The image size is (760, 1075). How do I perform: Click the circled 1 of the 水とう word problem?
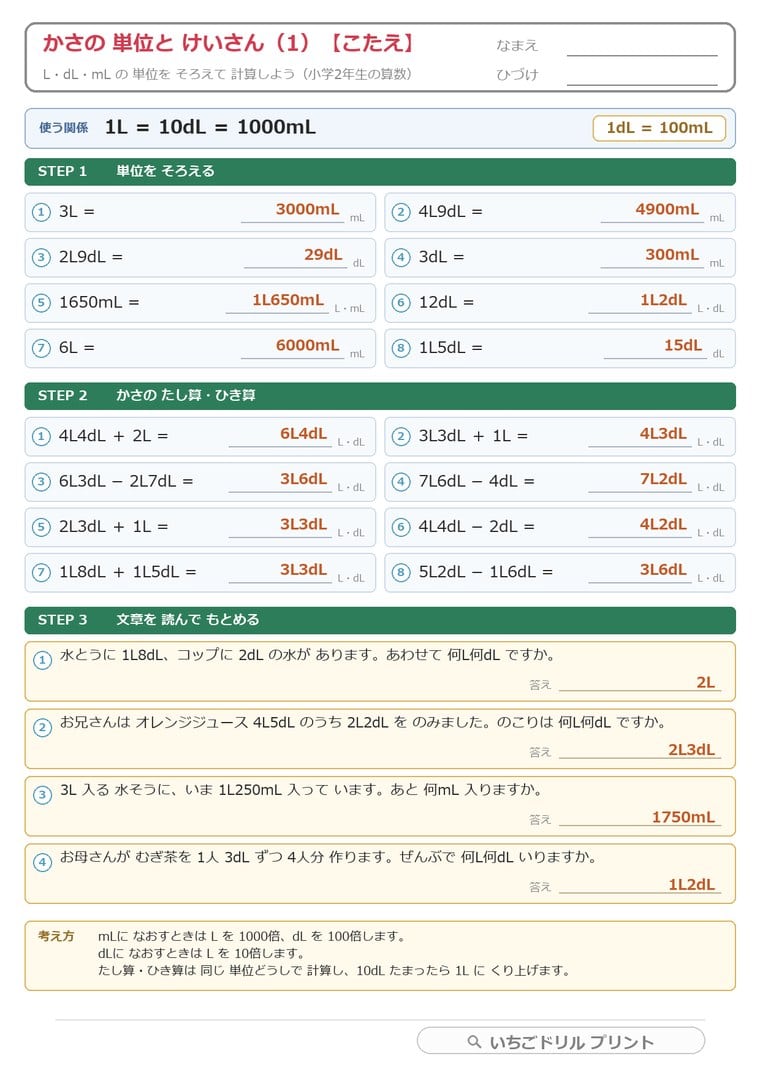coord(42,660)
